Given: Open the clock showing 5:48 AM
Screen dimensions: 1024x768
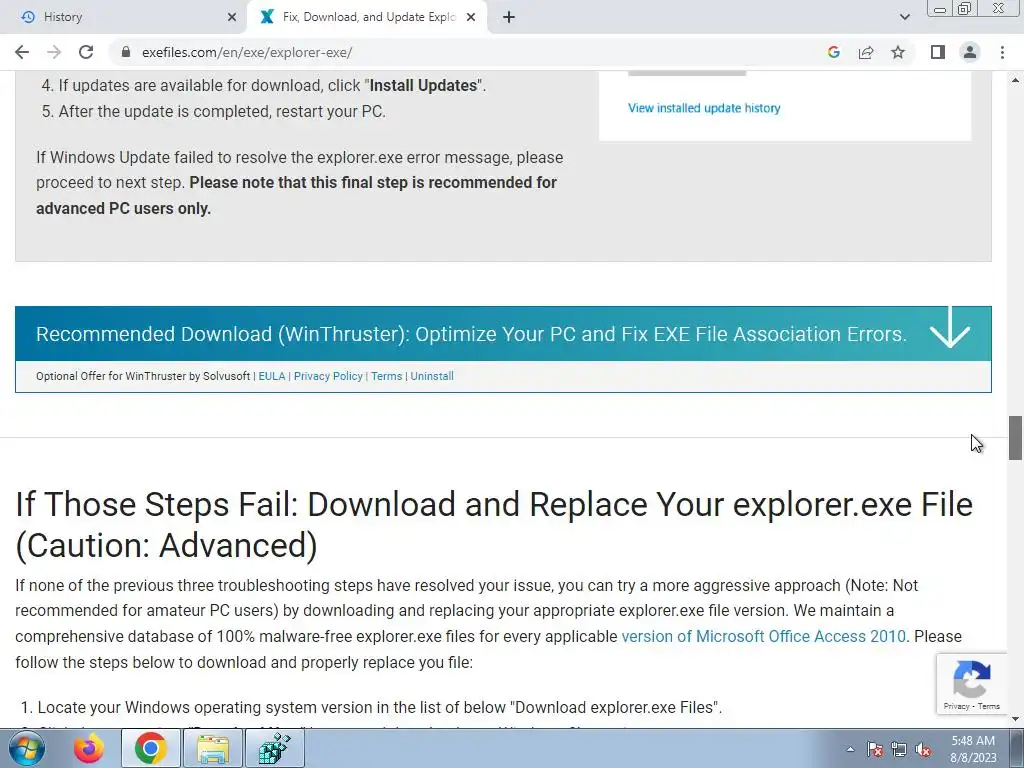Looking at the screenshot, I should point(973,749).
